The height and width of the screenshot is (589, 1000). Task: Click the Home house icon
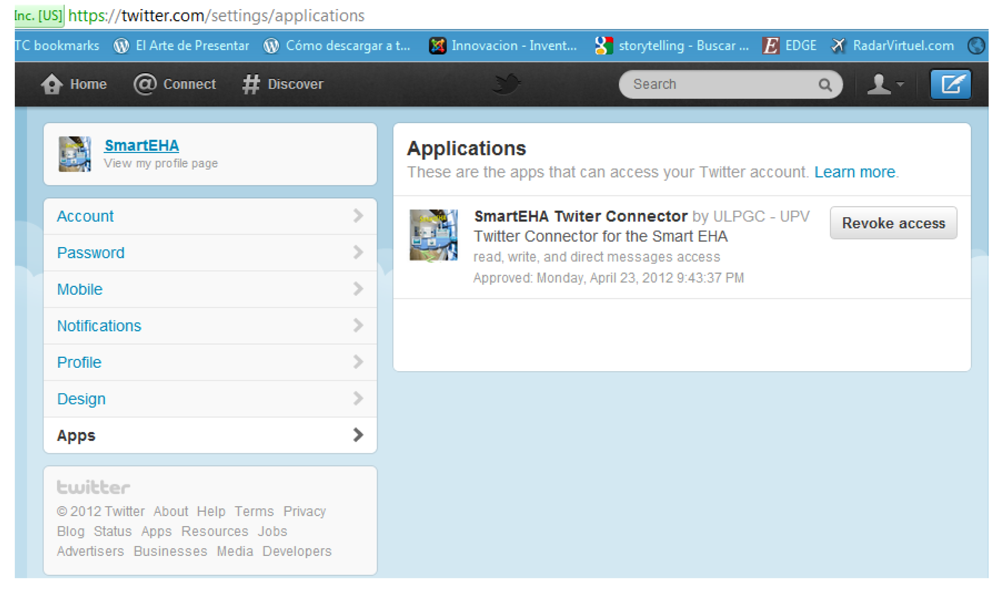tap(52, 84)
